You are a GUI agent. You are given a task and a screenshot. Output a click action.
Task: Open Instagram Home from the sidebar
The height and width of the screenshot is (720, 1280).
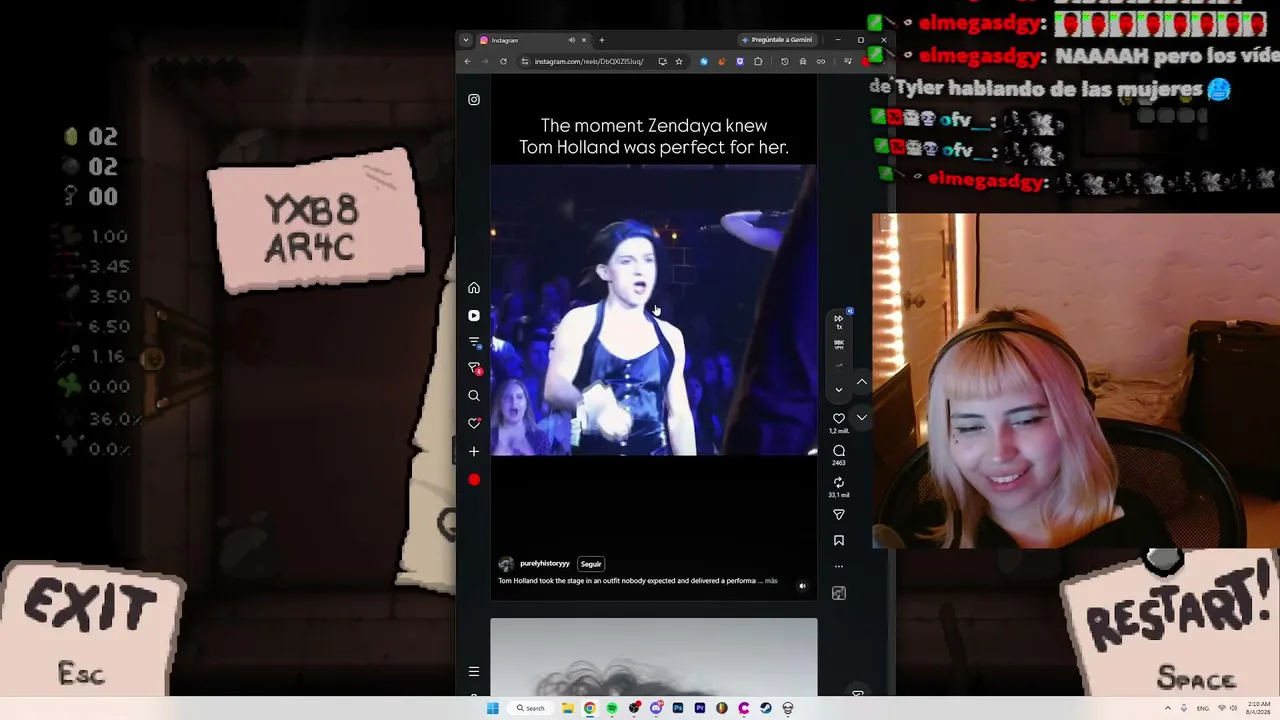[474, 288]
